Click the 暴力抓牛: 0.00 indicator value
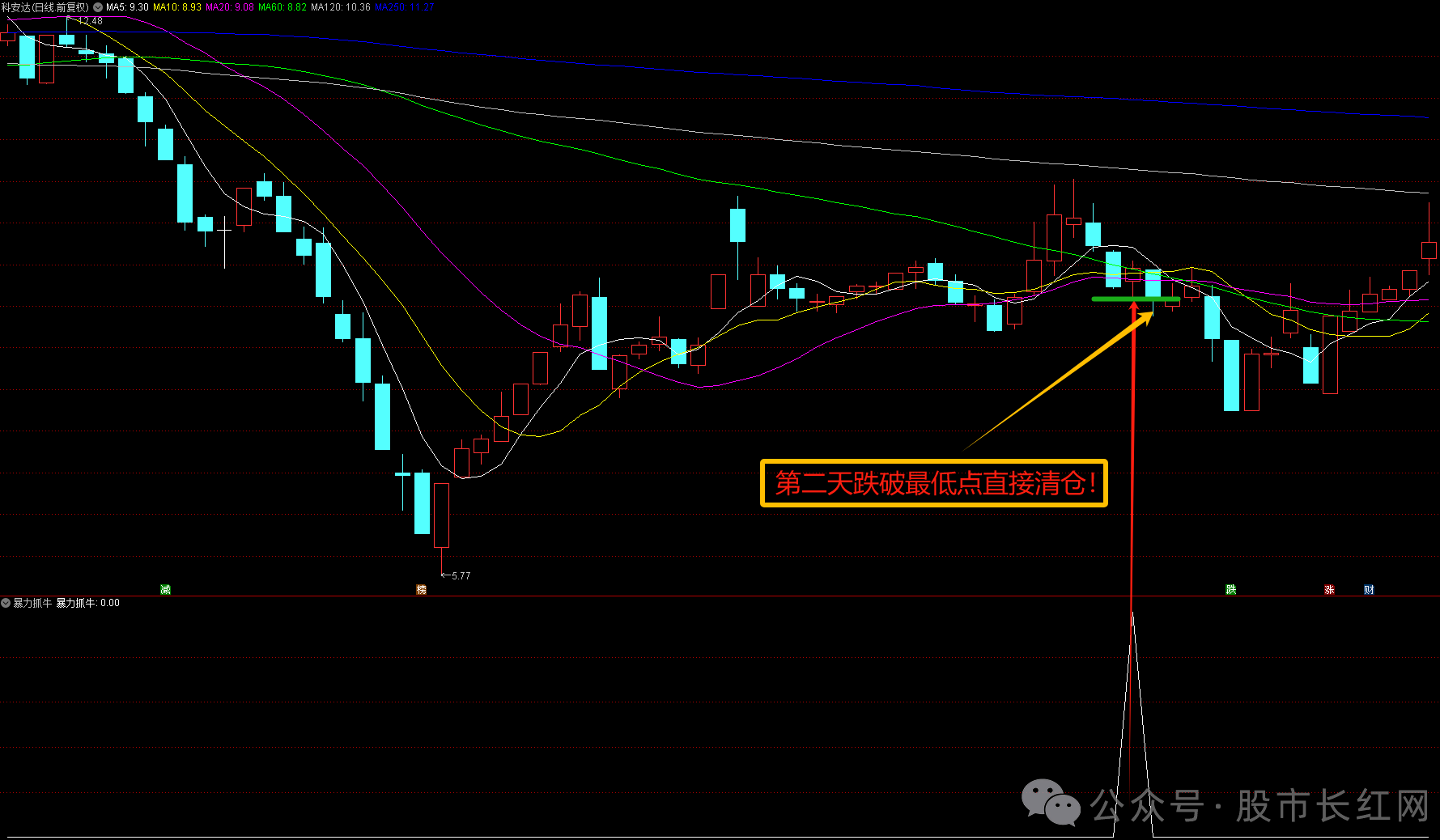The width and height of the screenshot is (1440, 840). pyautogui.click(x=87, y=603)
